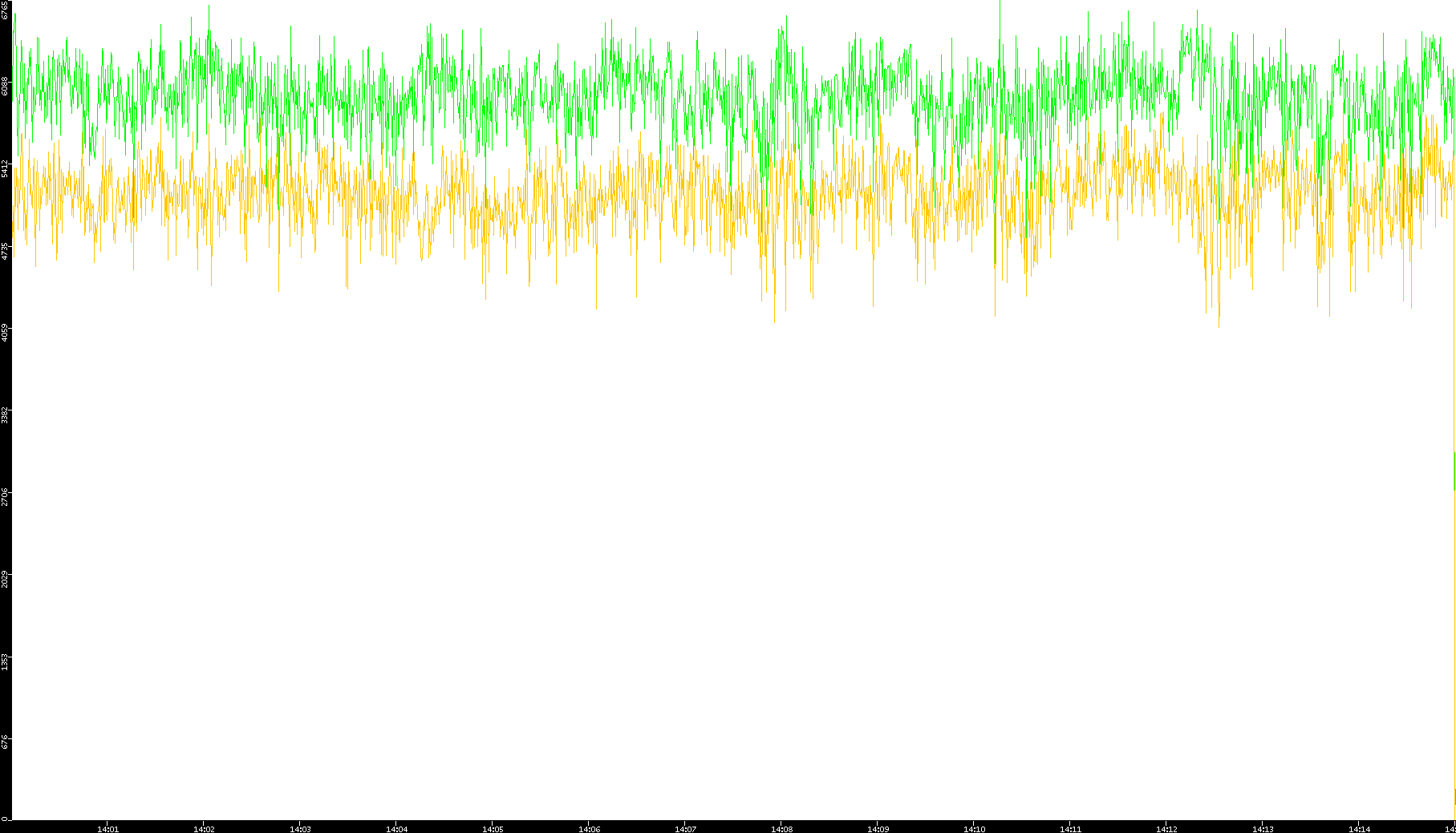Select the 14:07 time label

[685, 829]
